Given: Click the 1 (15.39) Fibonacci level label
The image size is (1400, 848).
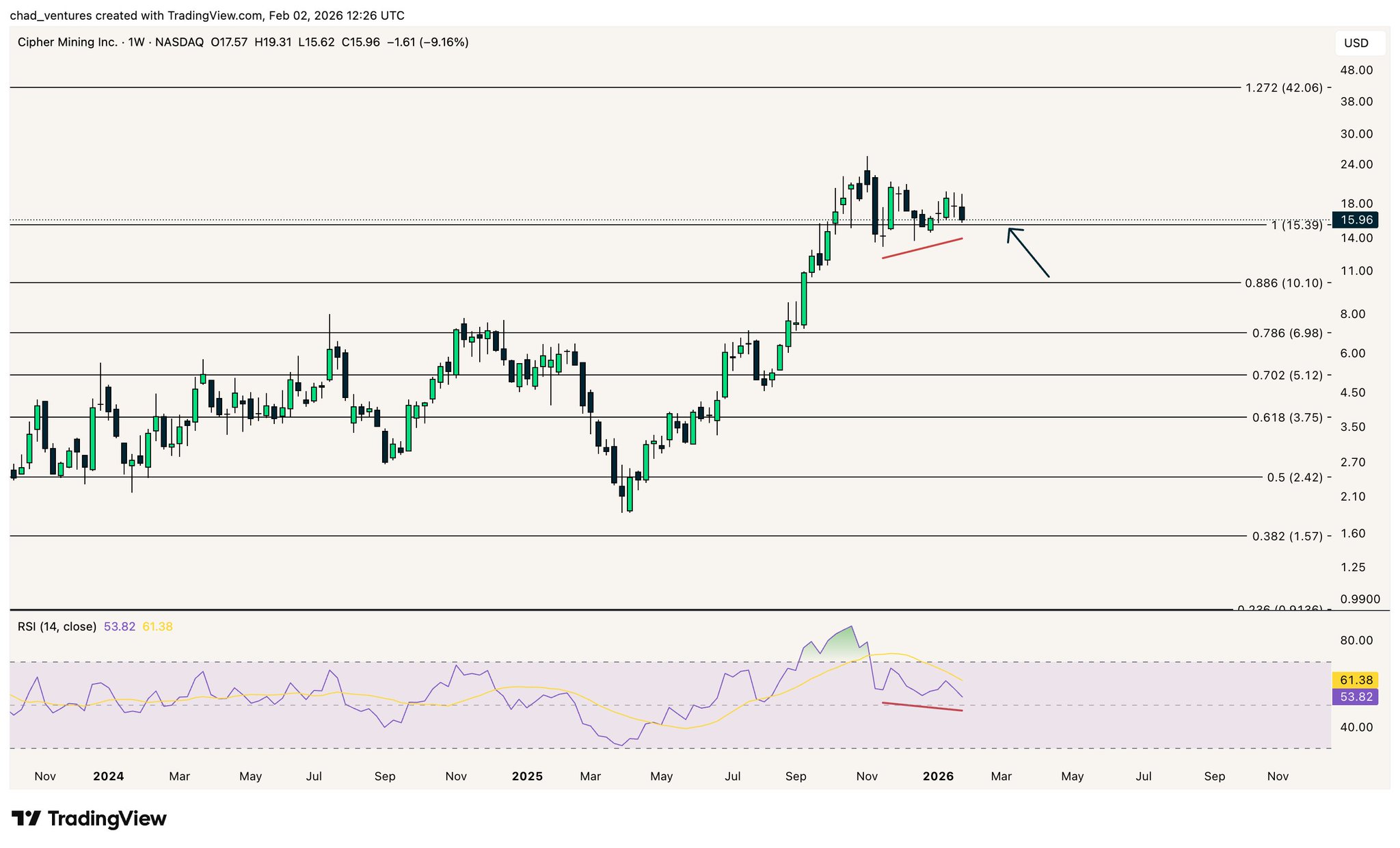Looking at the screenshot, I should (1296, 225).
